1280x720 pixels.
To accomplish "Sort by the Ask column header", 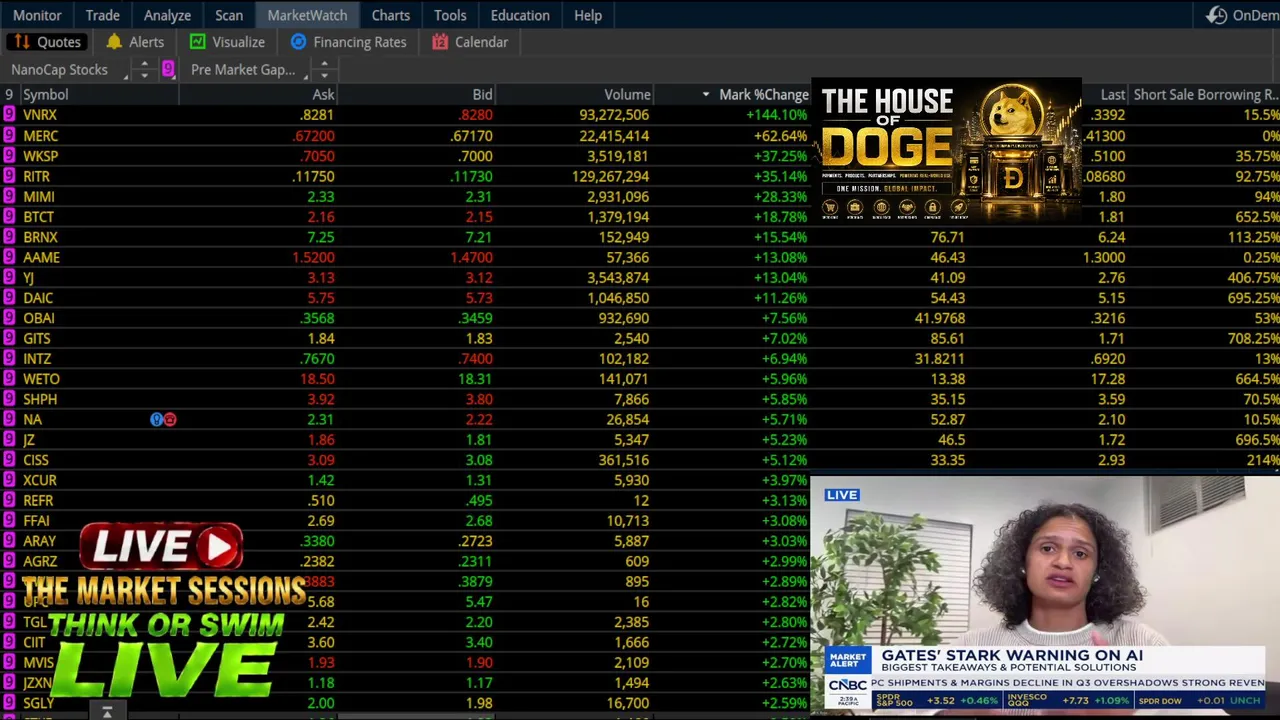I will point(323,94).
